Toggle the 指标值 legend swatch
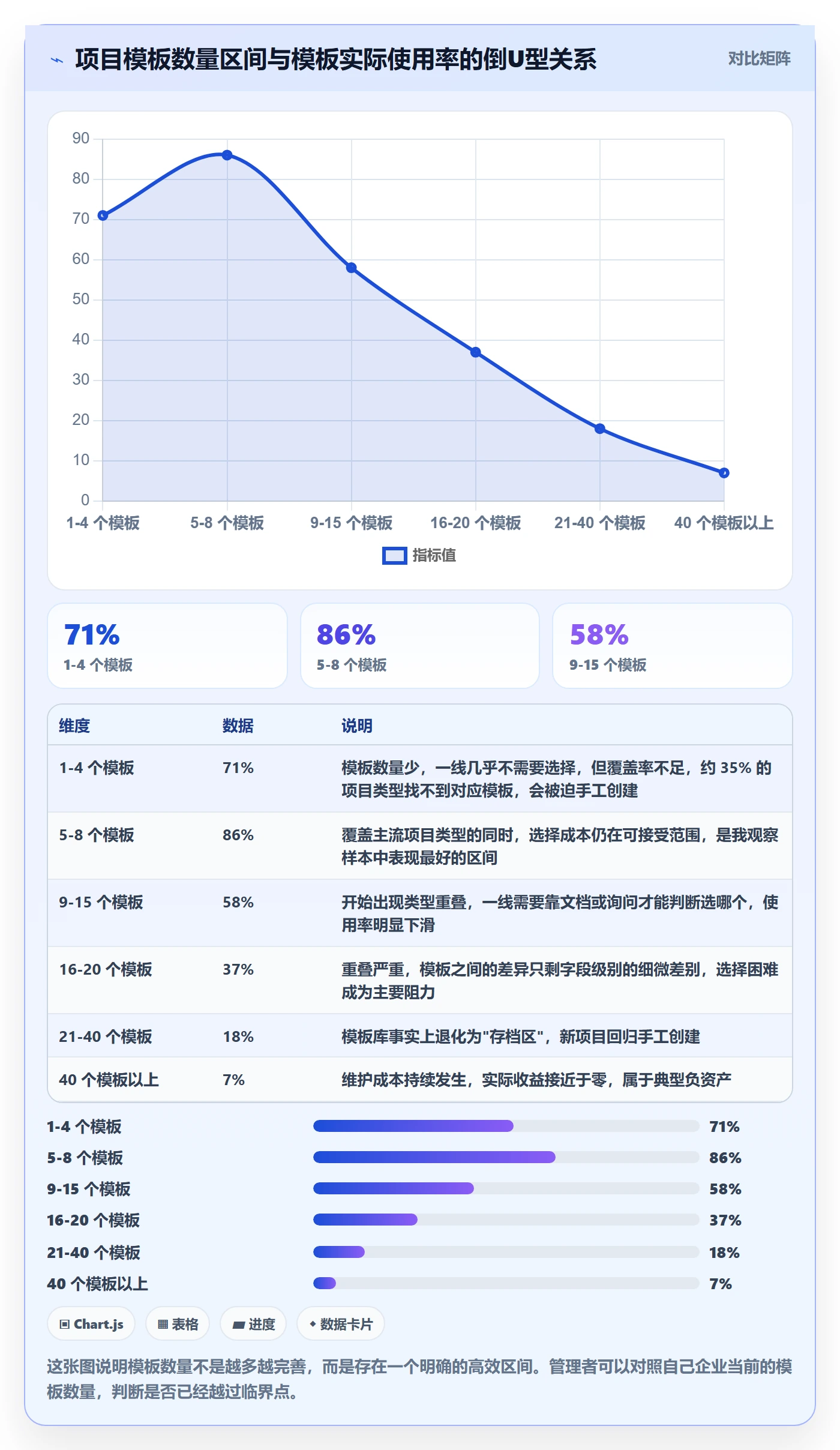840x1450 pixels. (x=394, y=556)
